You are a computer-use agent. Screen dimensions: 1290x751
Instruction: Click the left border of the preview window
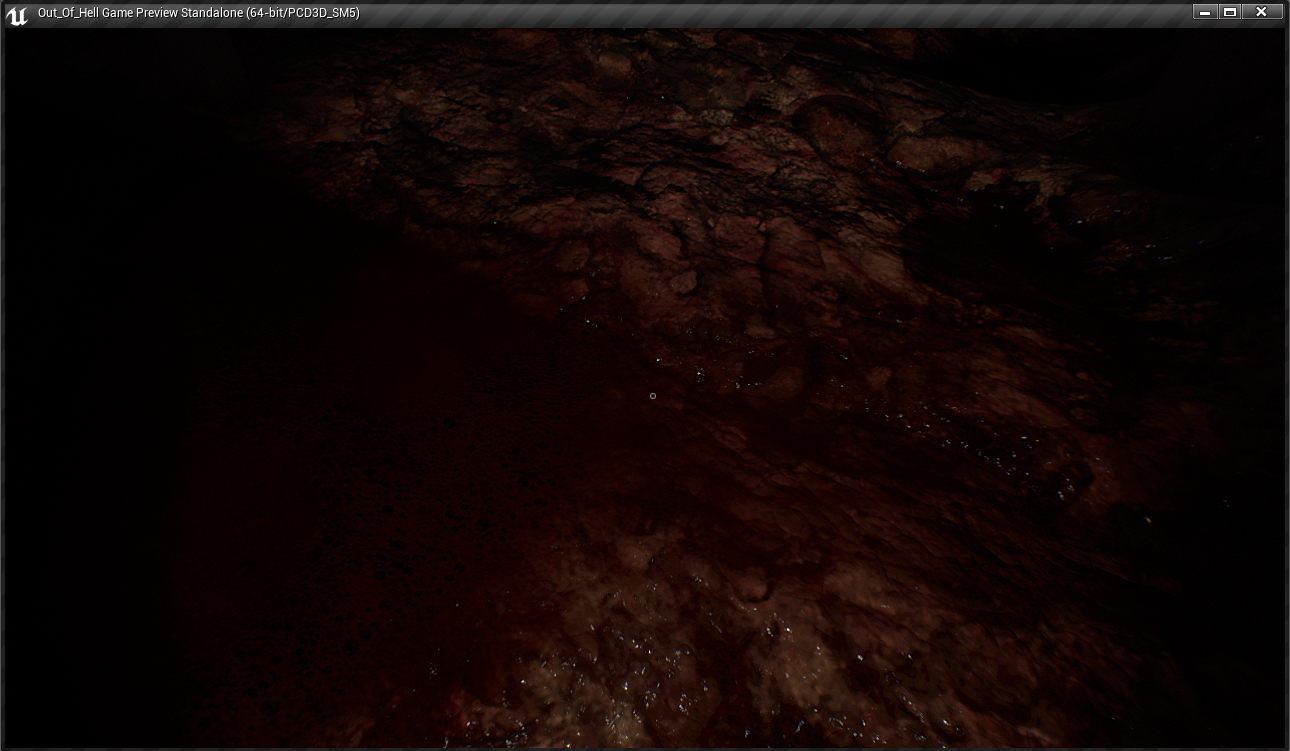[x=2, y=400]
